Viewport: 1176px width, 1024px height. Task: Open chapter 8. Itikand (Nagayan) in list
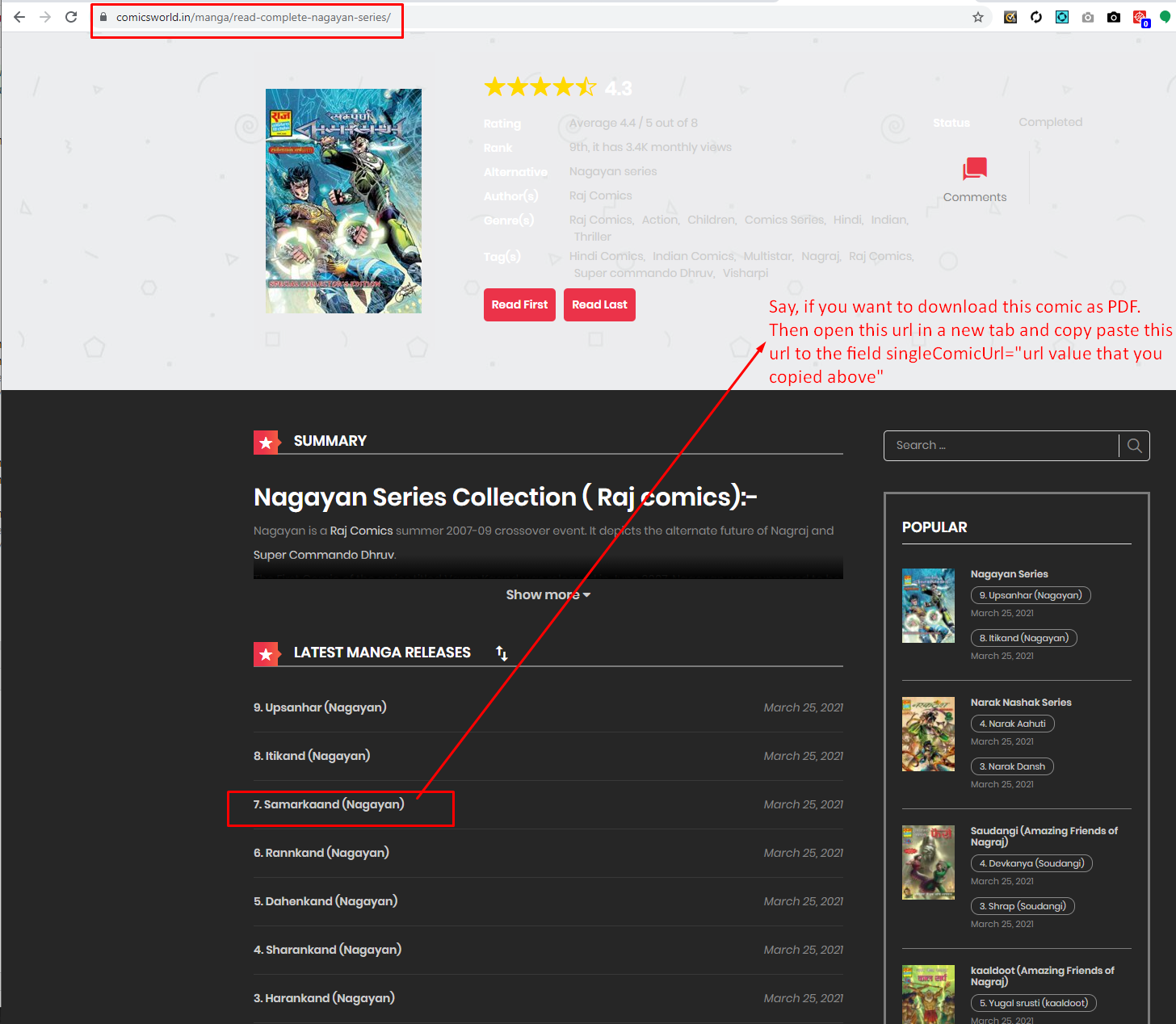coord(312,756)
